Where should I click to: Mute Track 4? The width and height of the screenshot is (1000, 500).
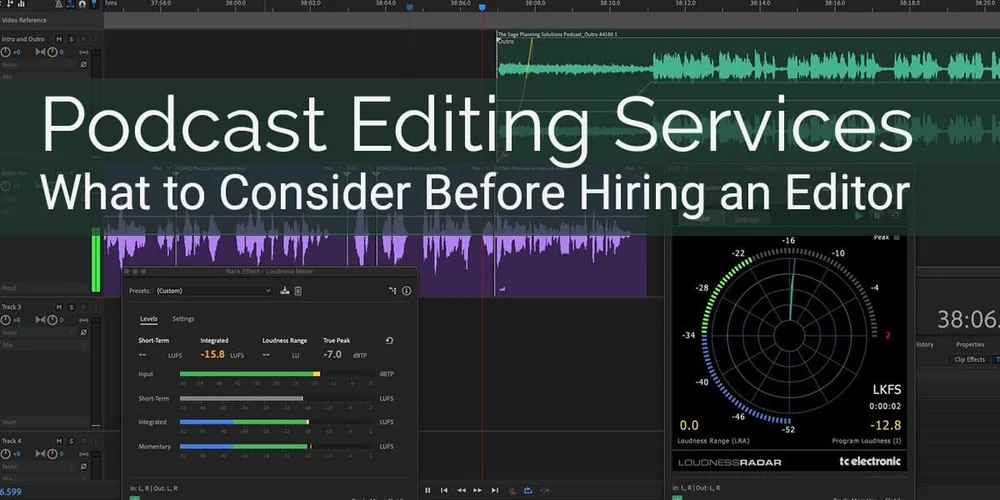59,441
